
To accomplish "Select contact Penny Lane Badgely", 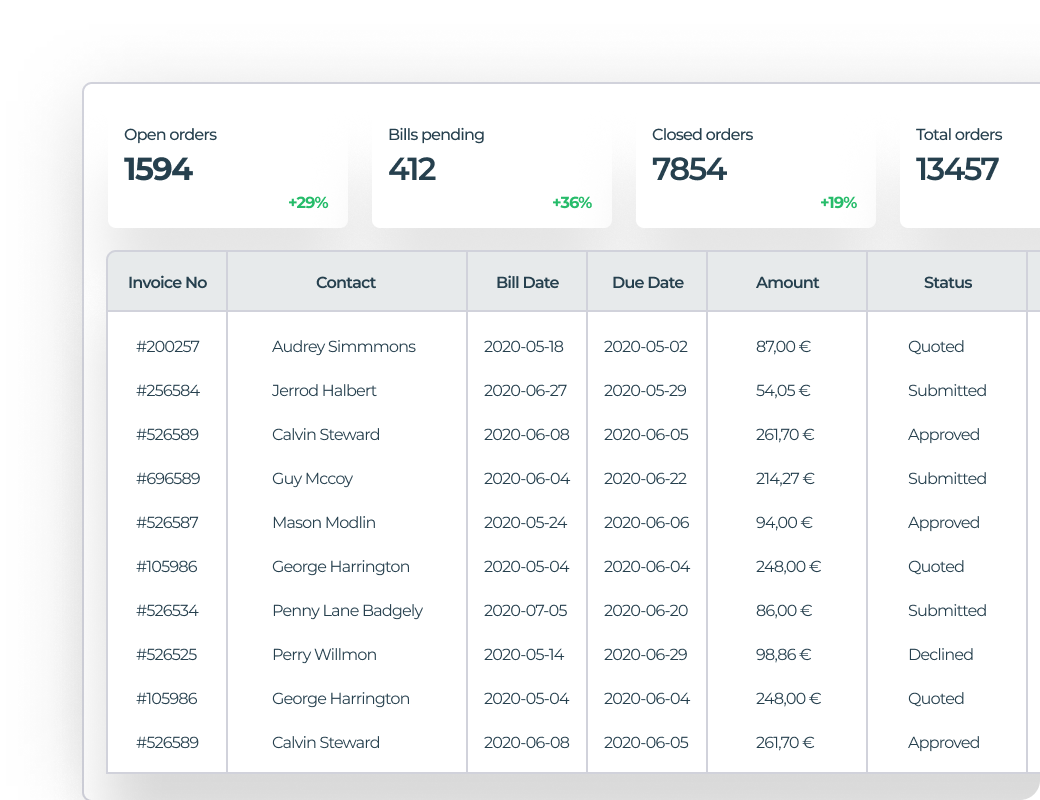I will pos(347,610).
